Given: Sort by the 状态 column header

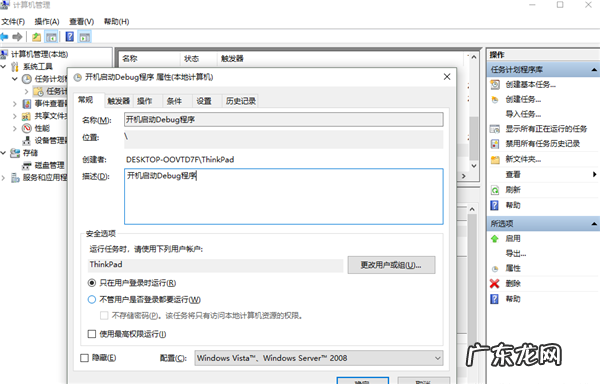Looking at the screenshot, I should [x=191, y=59].
